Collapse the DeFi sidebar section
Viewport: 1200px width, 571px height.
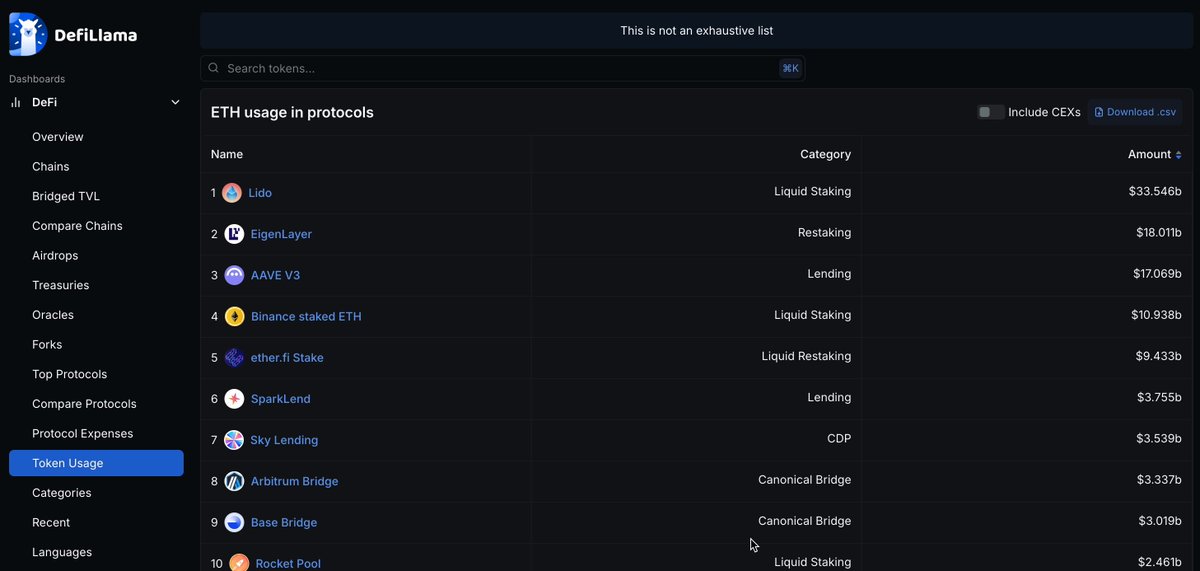tap(176, 102)
